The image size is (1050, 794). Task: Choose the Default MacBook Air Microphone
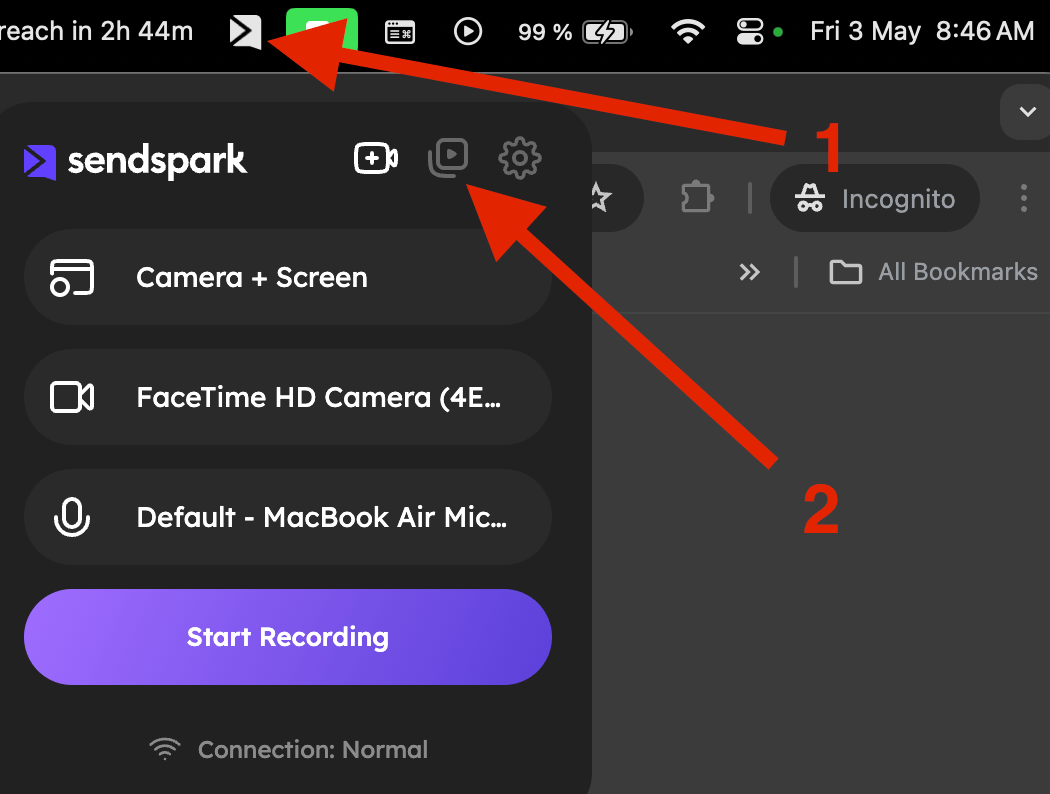pyautogui.click(x=288, y=517)
